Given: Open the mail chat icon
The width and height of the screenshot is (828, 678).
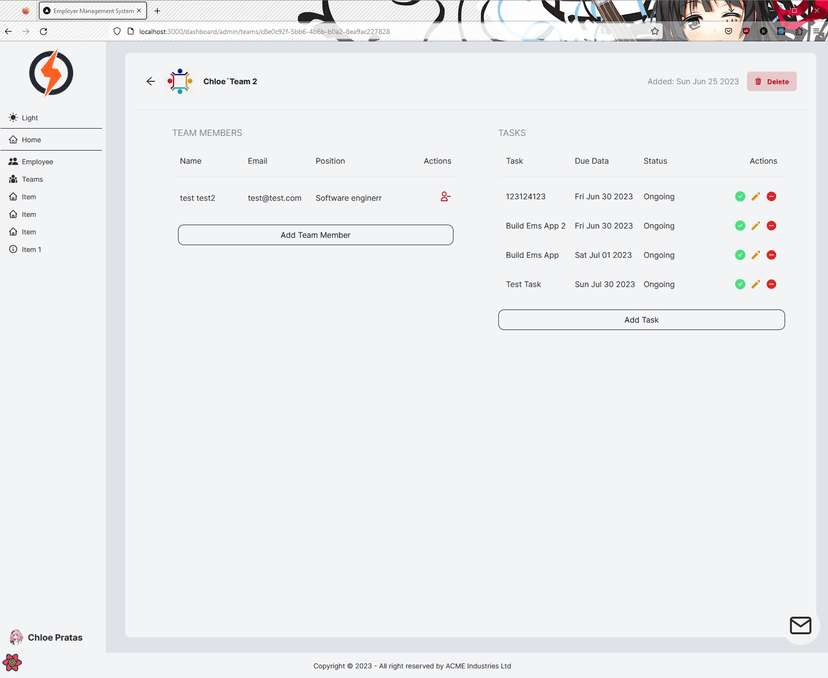Looking at the screenshot, I should 800,625.
